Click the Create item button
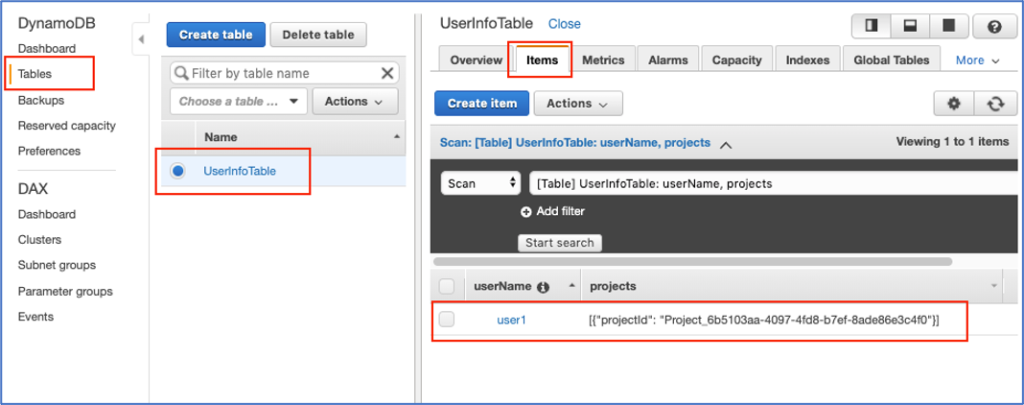Viewport: 1024px width, 405px height. pyautogui.click(x=482, y=103)
